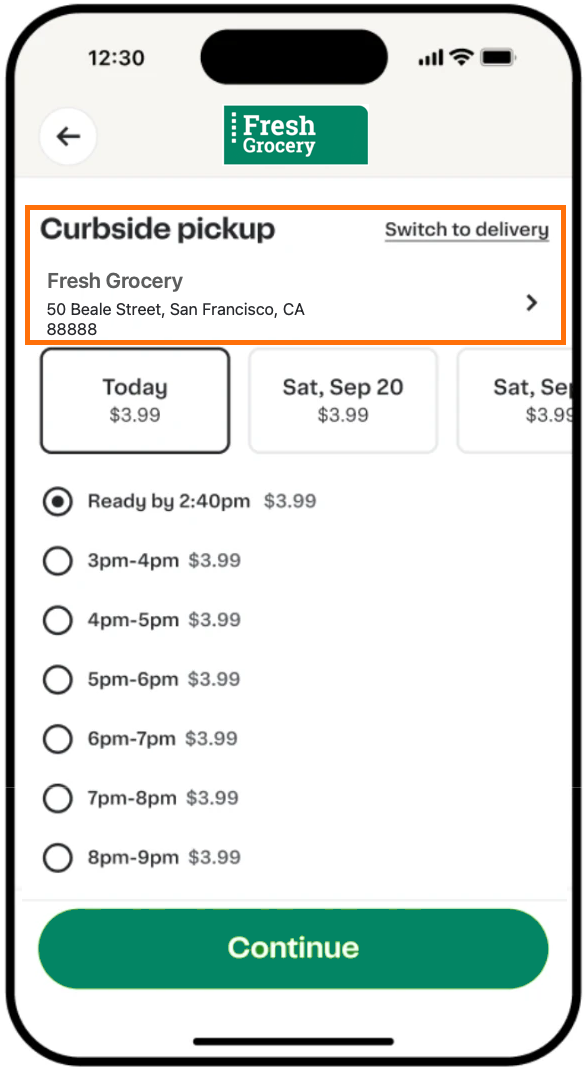This screenshot has width=585, height=1074.
Task: Tap the Dynamic Island at screen top
Action: point(293,56)
